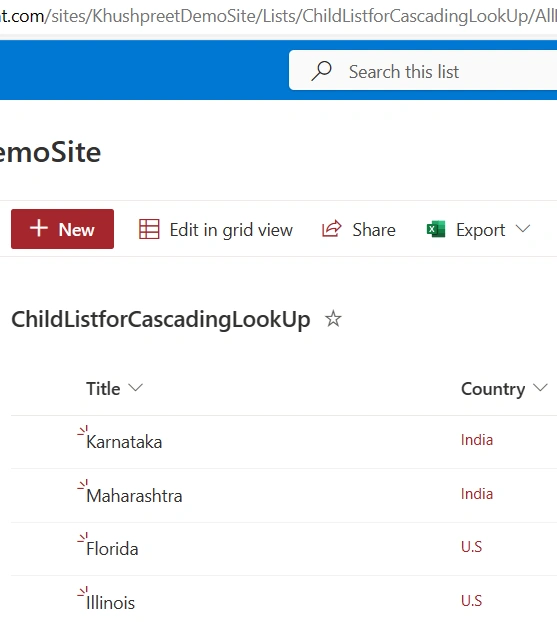Focus the Search this list box
Viewport: 557px width, 622px height.
click(423, 70)
